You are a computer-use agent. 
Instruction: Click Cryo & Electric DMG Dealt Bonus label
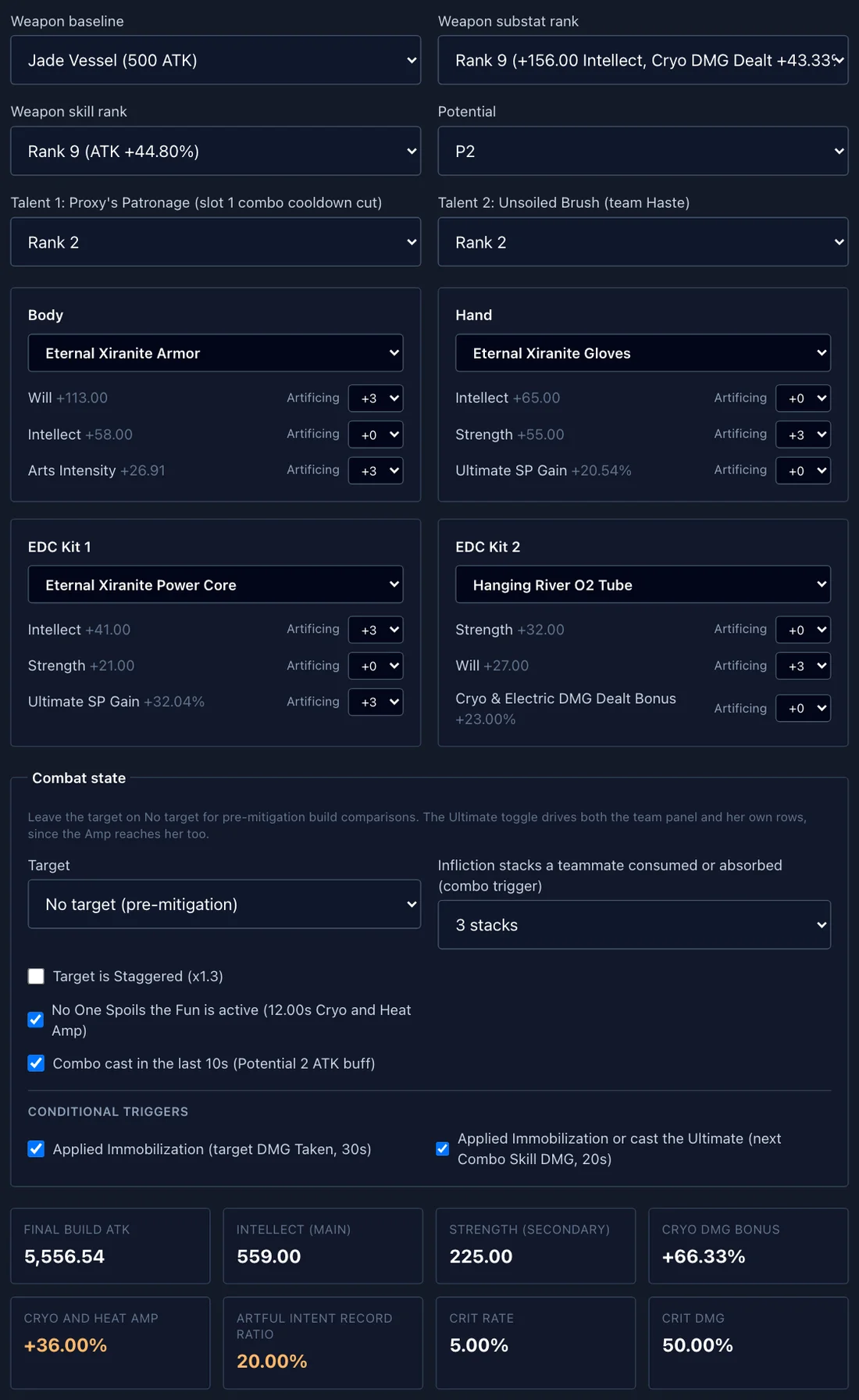(x=565, y=698)
